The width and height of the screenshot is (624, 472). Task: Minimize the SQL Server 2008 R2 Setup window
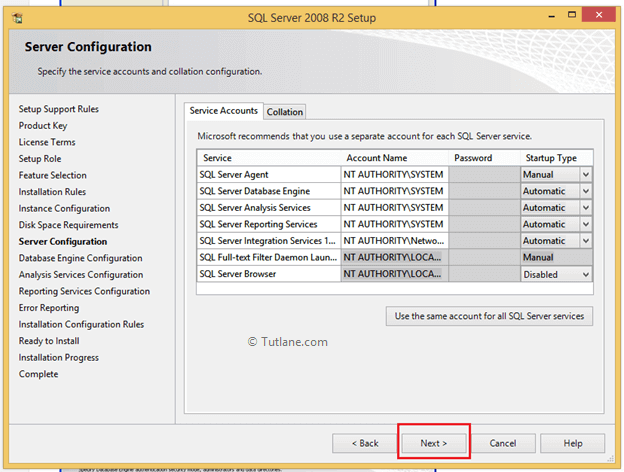pyautogui.click(x=552, y=17)
